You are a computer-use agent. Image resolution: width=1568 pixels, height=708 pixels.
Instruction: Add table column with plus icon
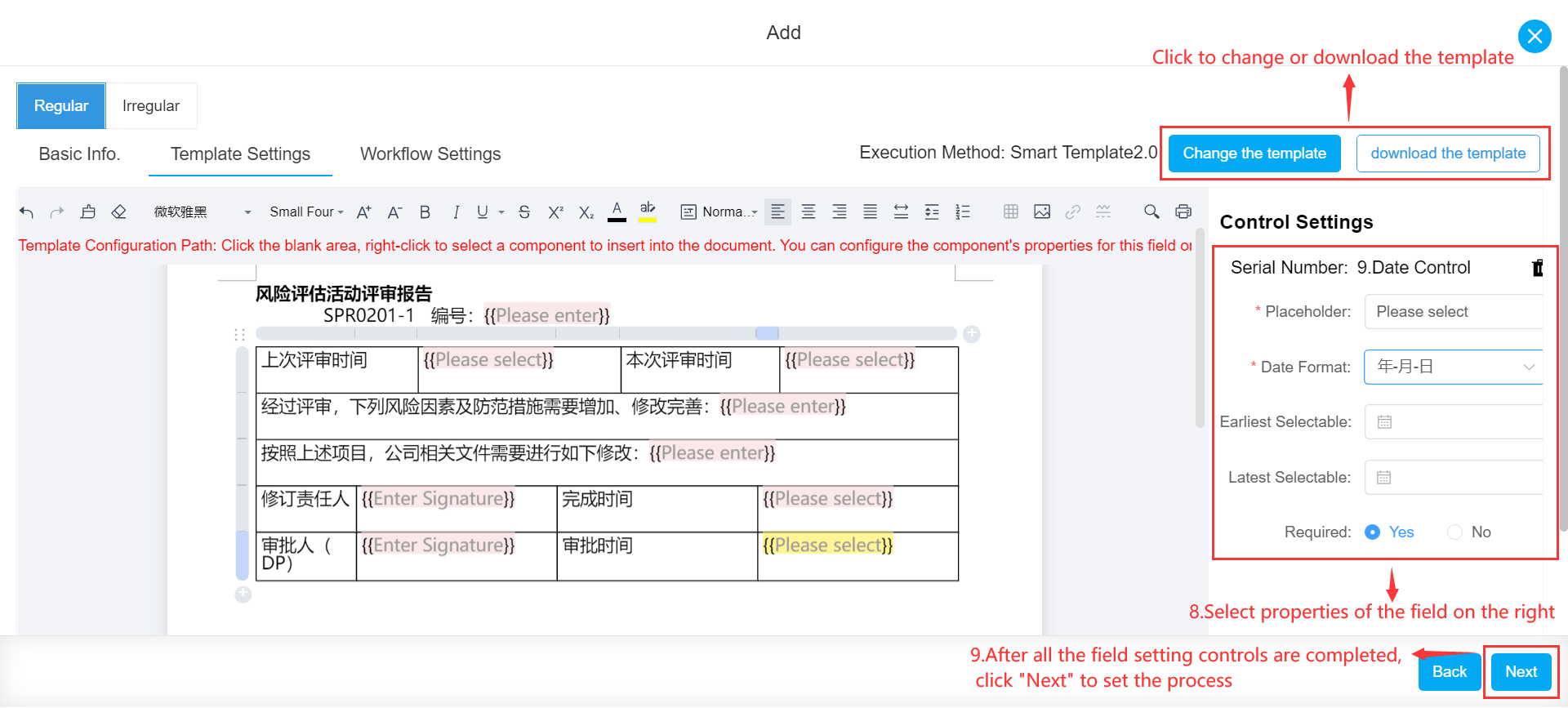(972, 333)
